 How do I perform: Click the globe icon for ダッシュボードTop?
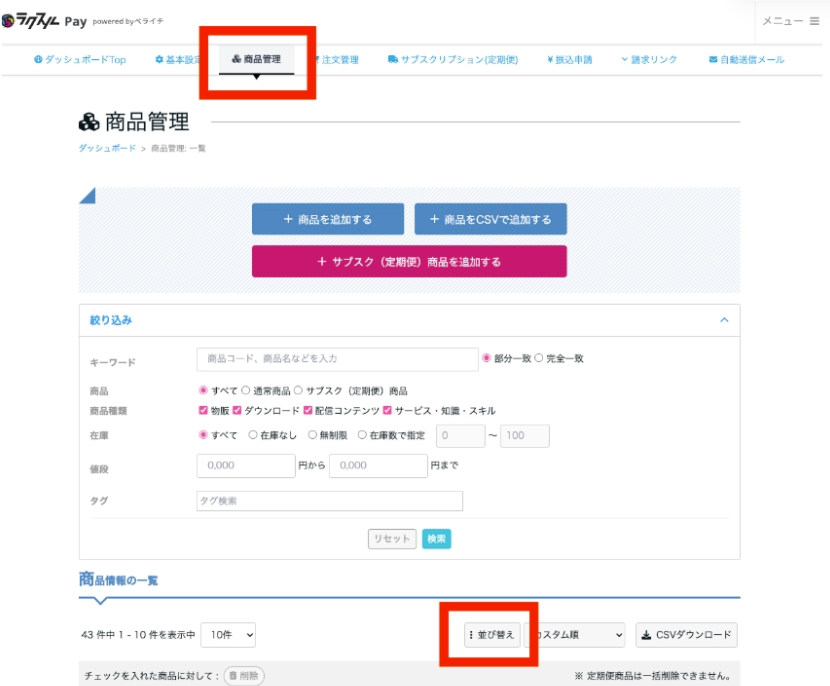coord(38,59)
